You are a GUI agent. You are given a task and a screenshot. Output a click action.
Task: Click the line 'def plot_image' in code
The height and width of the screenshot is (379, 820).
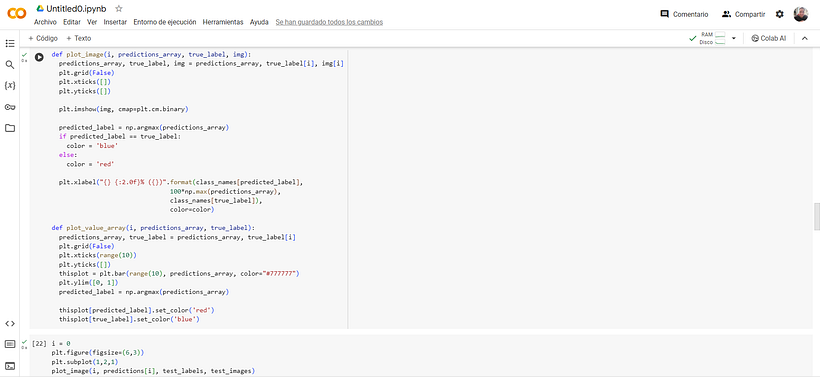(x=151, y=54)
